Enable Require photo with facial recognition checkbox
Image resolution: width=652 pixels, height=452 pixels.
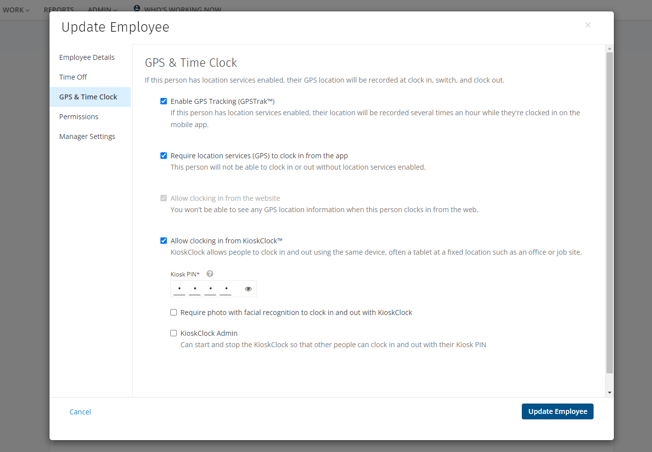[173, 312]
